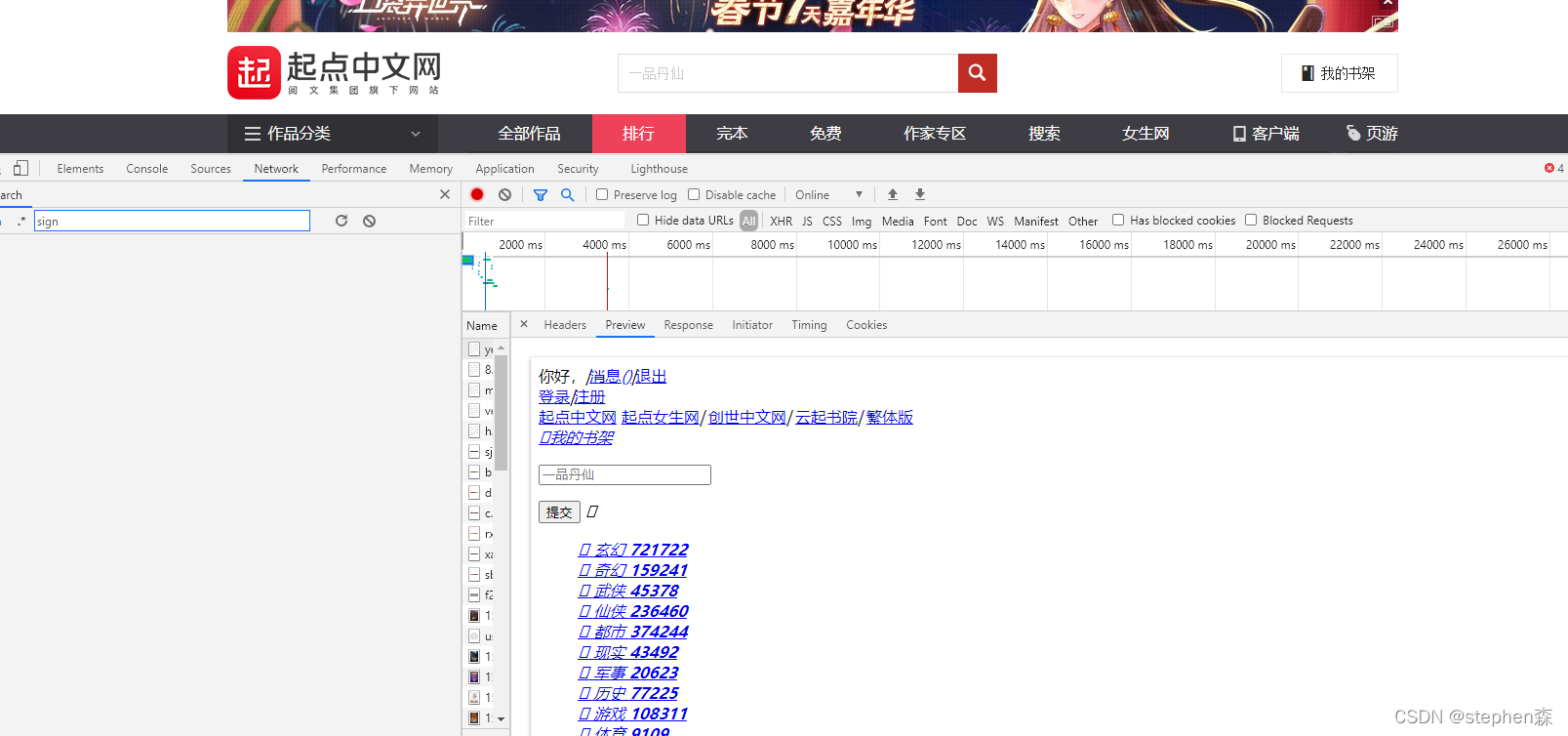This screenshot has height=736, width=1568.
Task: Show the Initiator tab
Action: (x=752, y=325)
